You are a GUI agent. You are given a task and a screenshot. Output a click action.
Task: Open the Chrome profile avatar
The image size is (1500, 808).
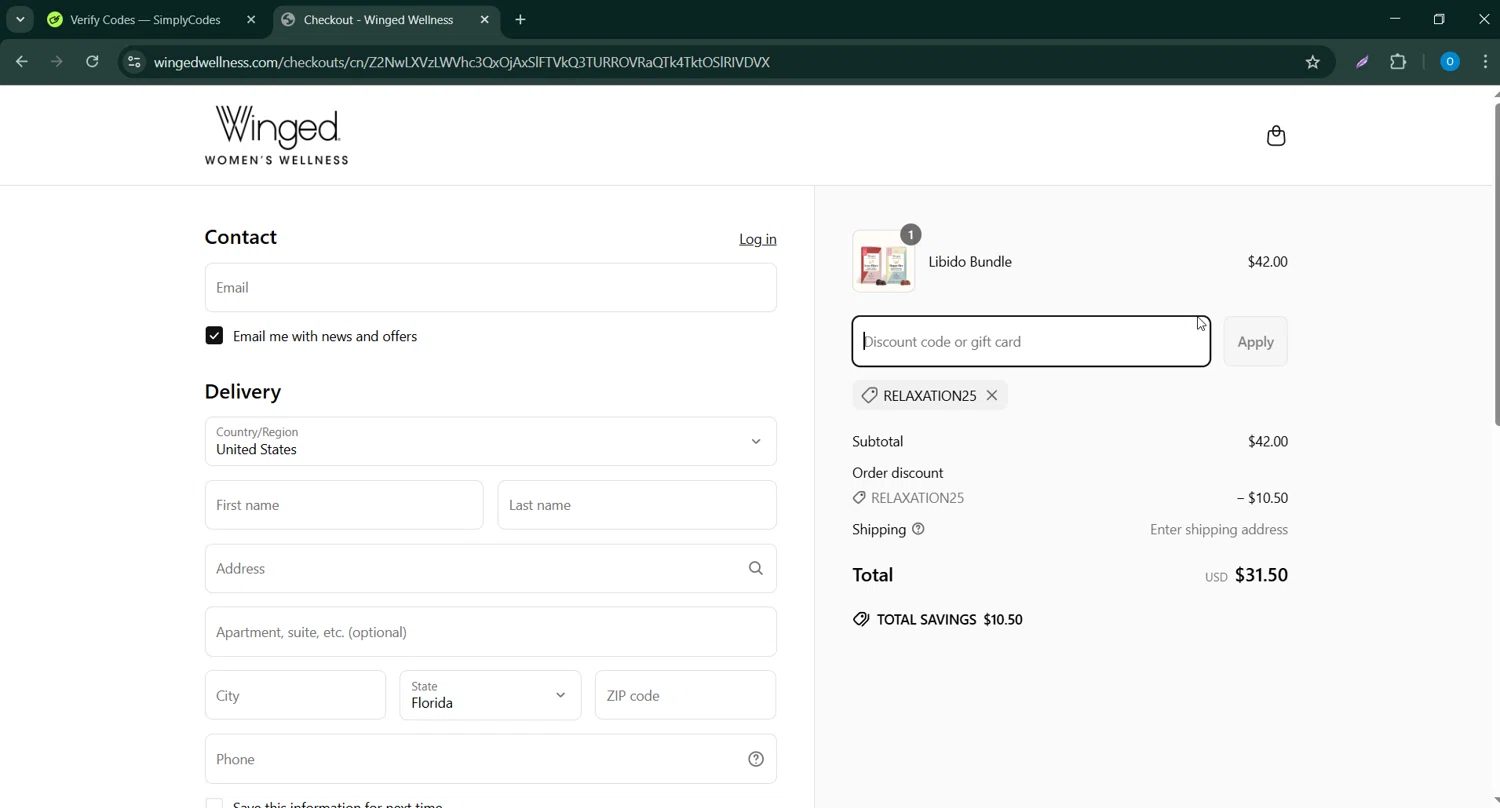pos(1449,62)
